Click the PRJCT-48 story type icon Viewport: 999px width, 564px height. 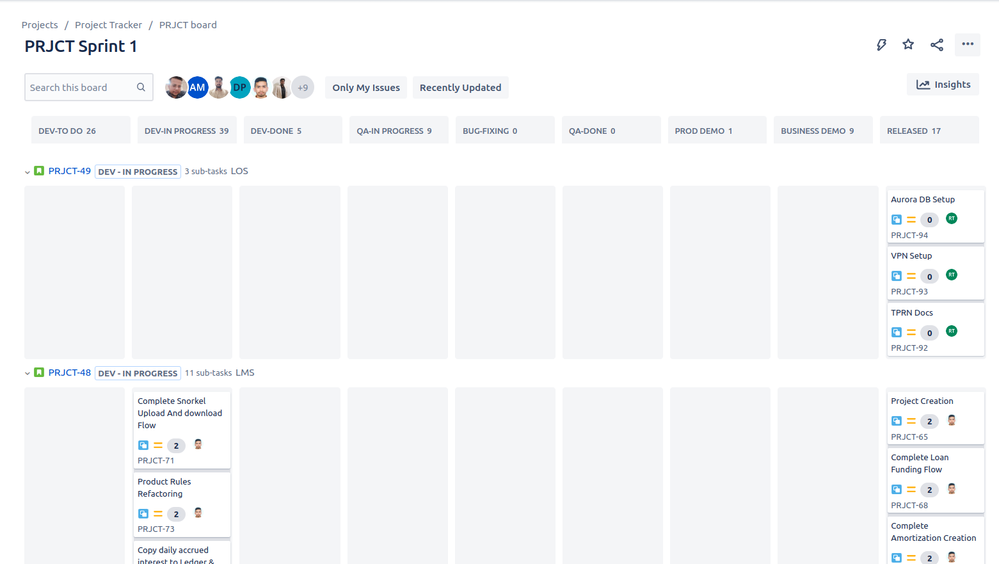pyautogui.click(x=39, y=372)
